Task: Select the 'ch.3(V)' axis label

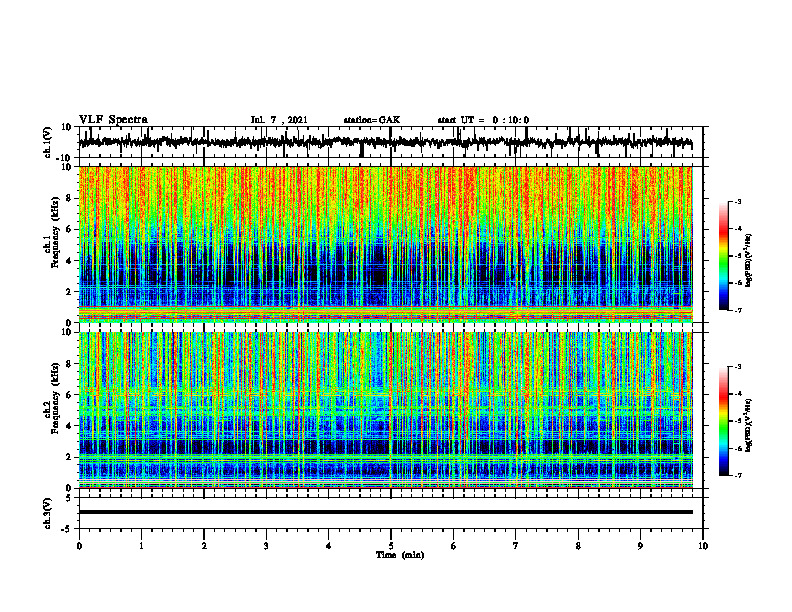Action: pyautogui.click(x=48, y=513)
